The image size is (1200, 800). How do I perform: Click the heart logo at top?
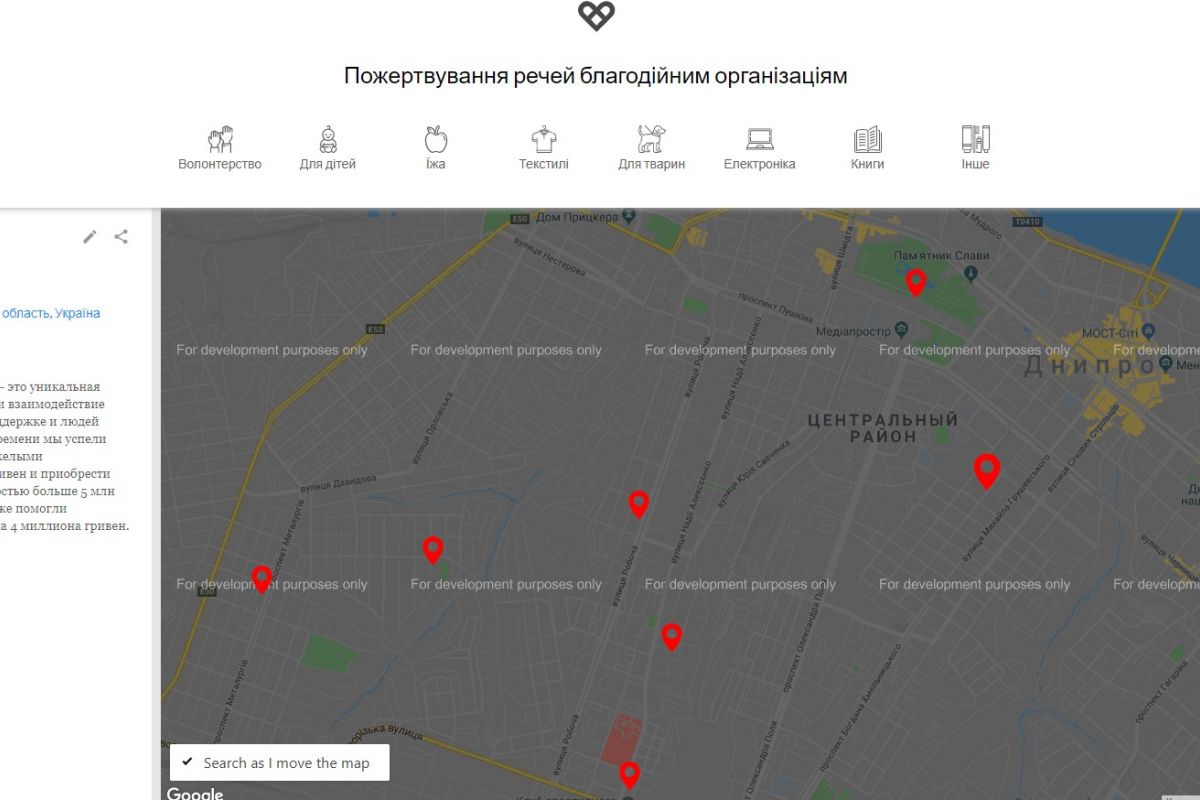coord(596,16)
